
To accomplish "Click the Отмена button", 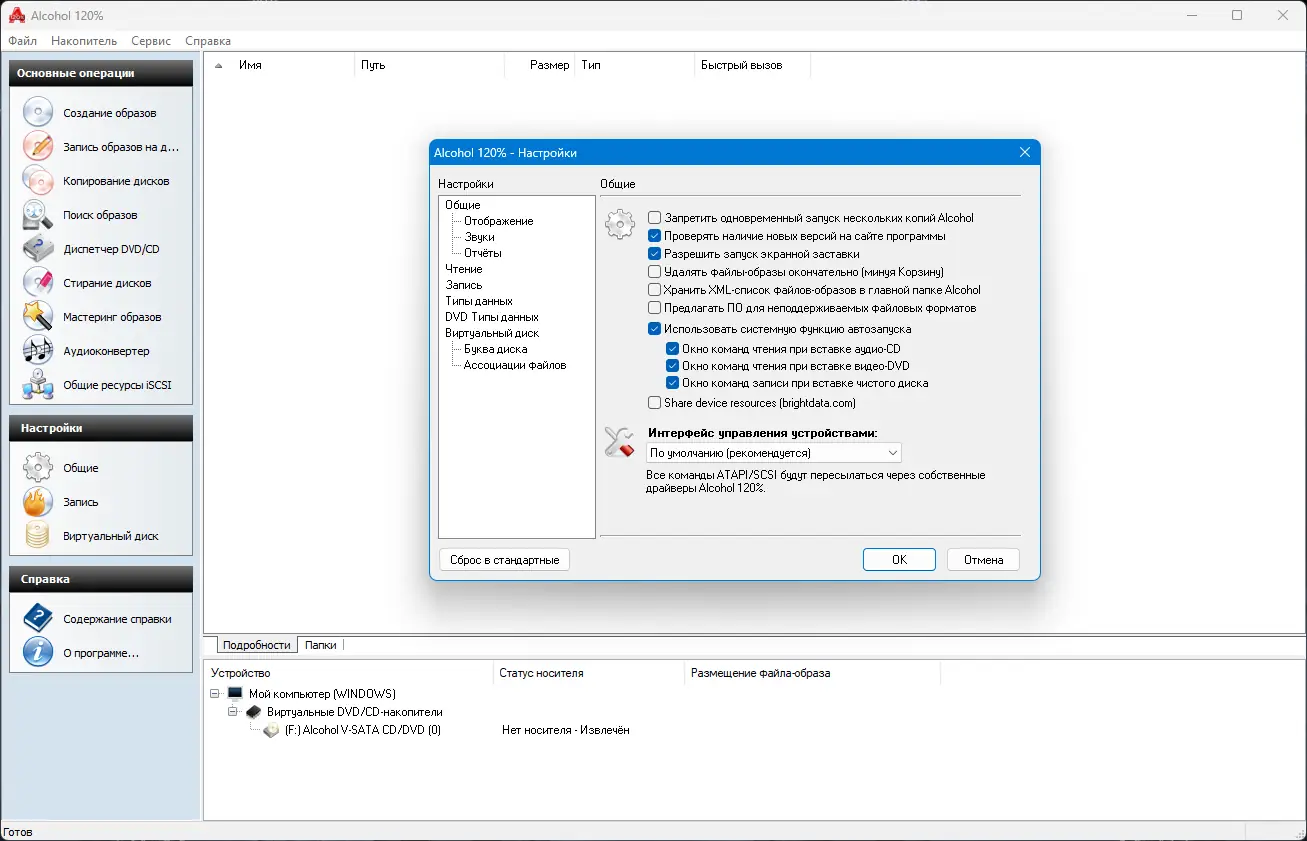I will tap(983, 560).
